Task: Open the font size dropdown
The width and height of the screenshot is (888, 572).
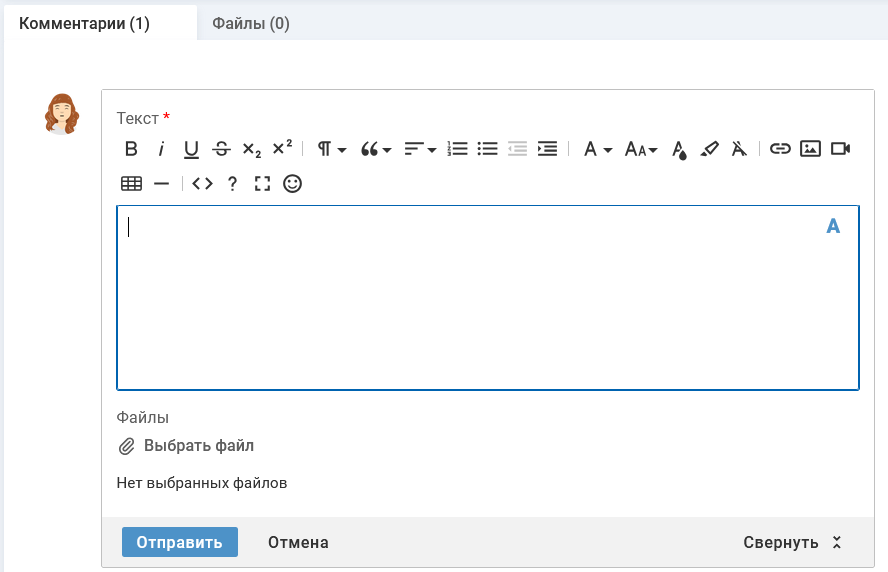Action: click(641, 149)
